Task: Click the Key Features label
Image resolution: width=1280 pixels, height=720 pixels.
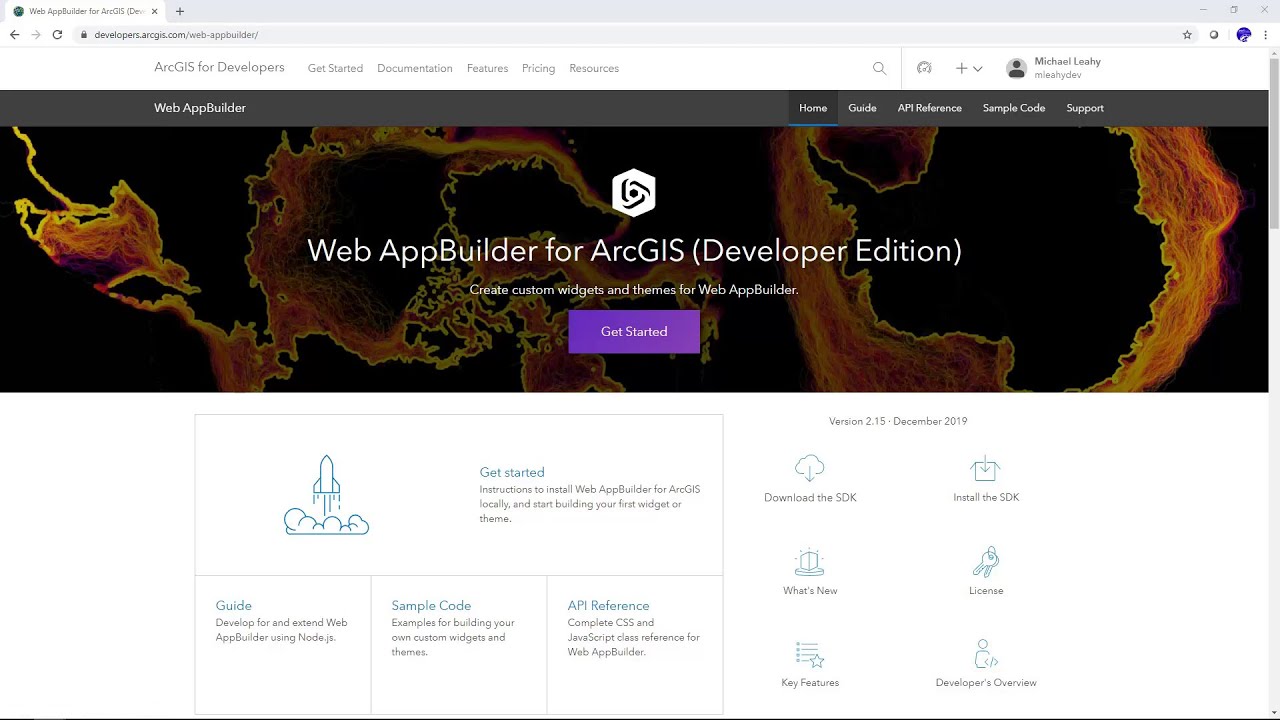Action: [x=810, y=682]
